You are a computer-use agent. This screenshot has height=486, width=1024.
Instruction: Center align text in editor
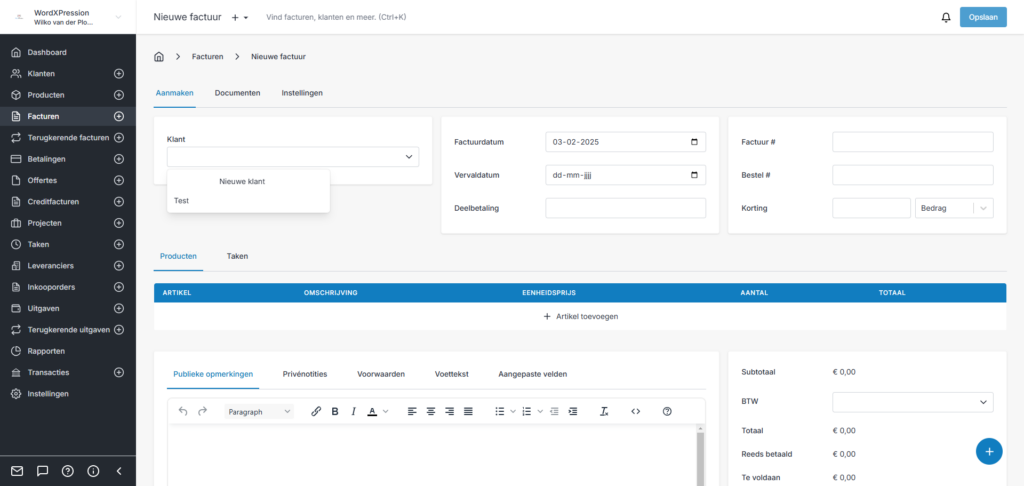pyautogui.click(x=431, y=412)
